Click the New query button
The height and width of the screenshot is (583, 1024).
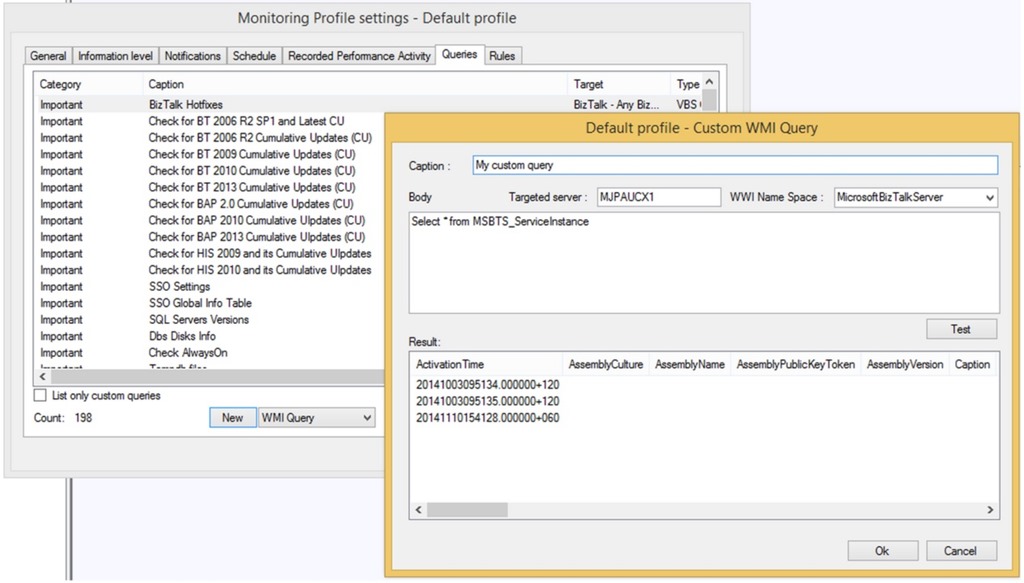(232, 418)
